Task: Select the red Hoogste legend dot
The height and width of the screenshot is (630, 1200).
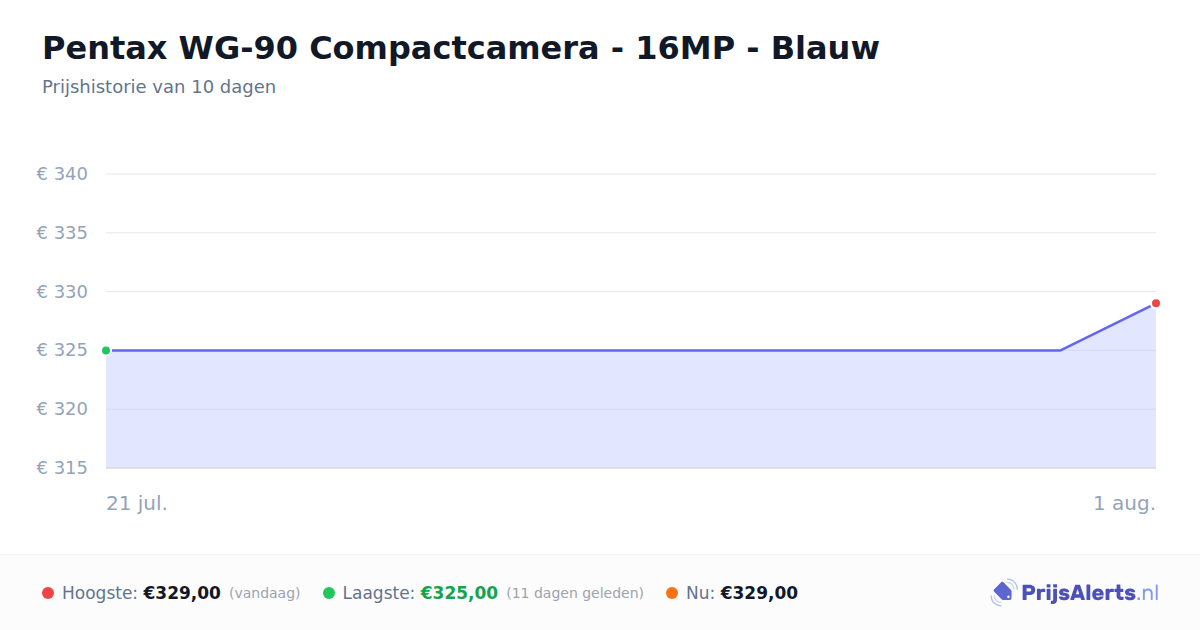Action: [x=48, y=593]
